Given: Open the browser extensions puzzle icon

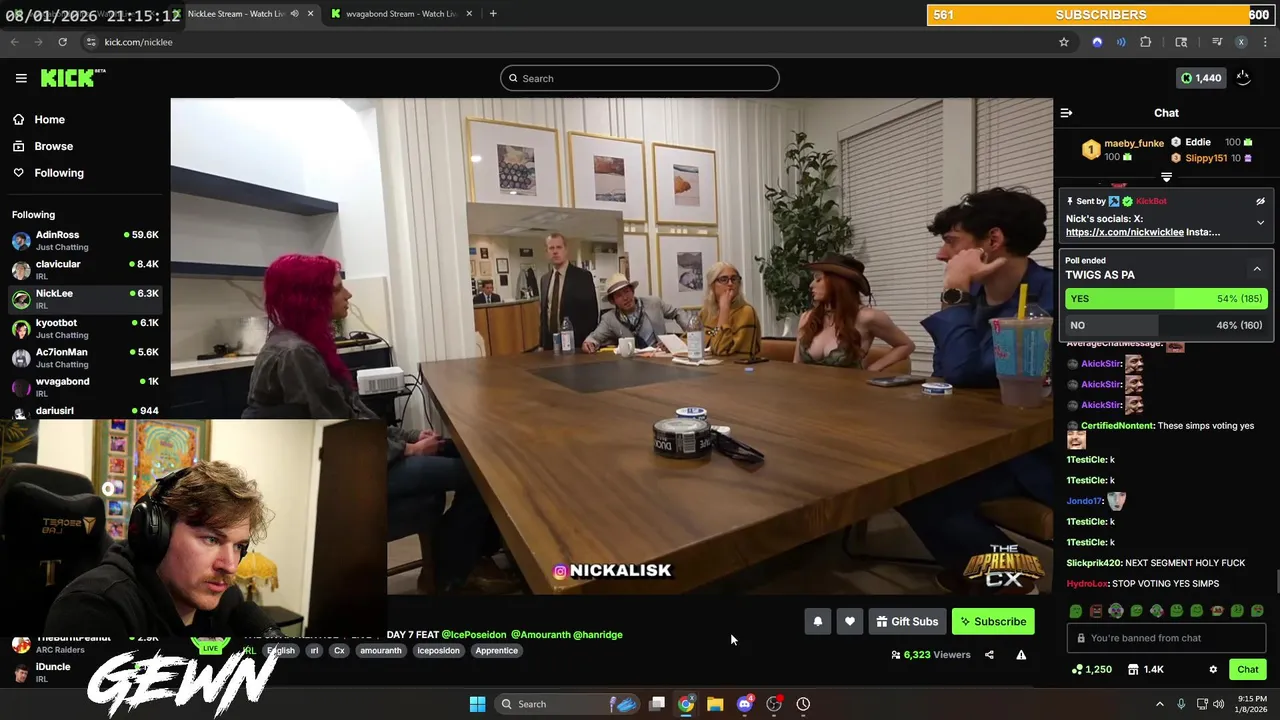Looking at the screenshot, I should click(x=1146, y=42).
